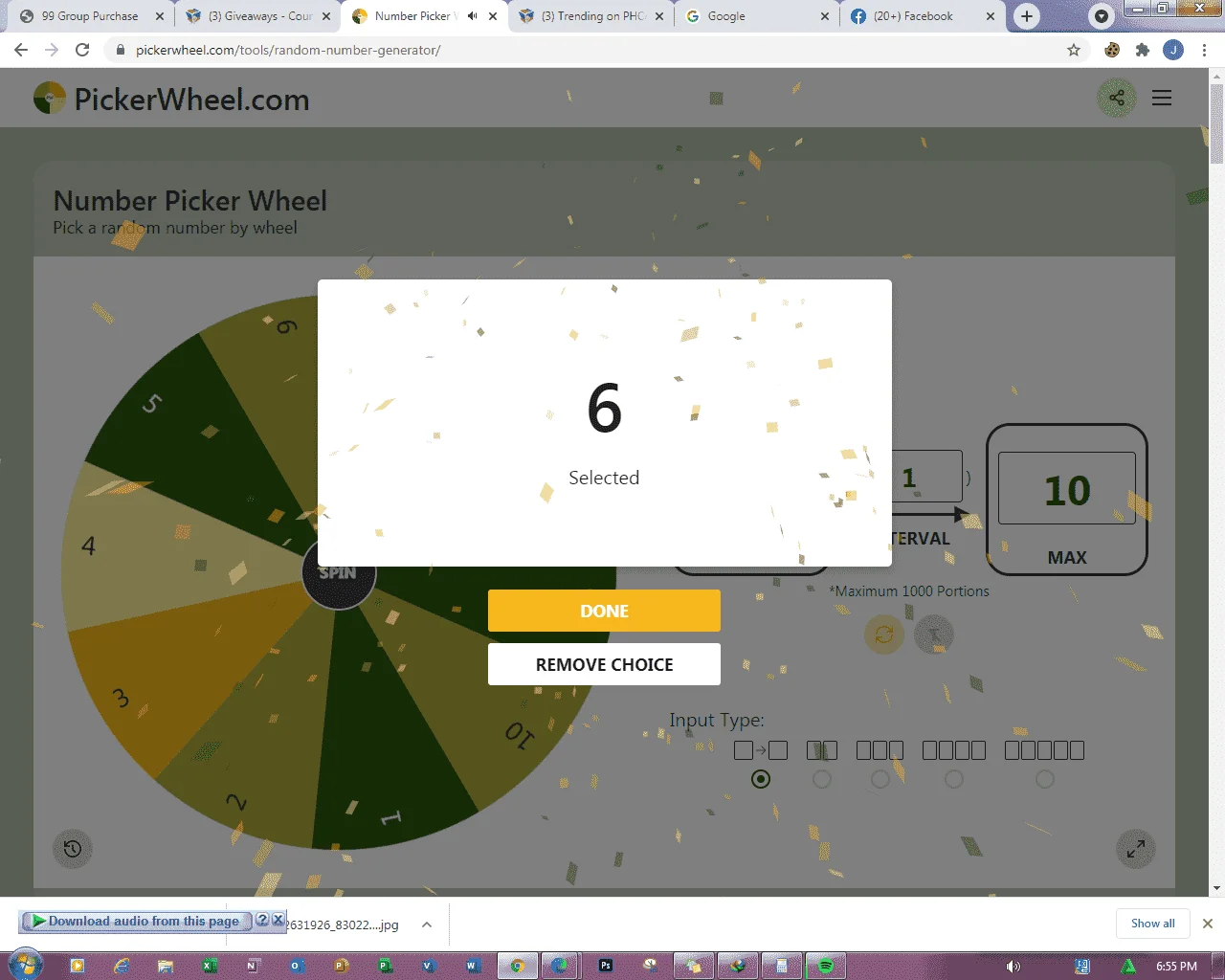Click the cookie extension icon
This screenshot has width=1225, height=980.
(x=1112, y=50)
